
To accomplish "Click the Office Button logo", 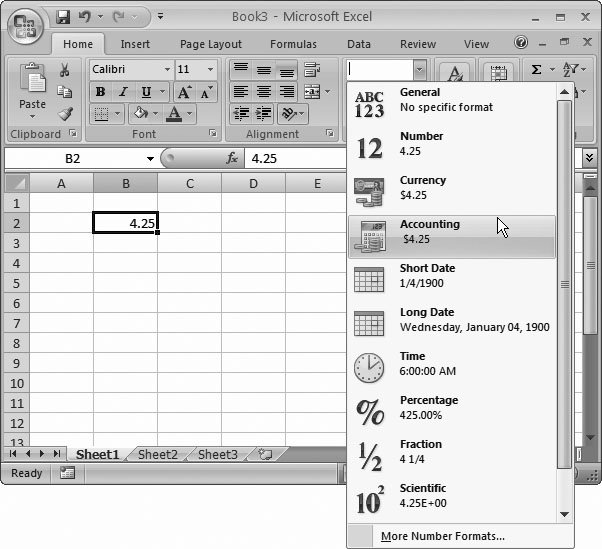I will pyautogui.click(x=27, y=24).
